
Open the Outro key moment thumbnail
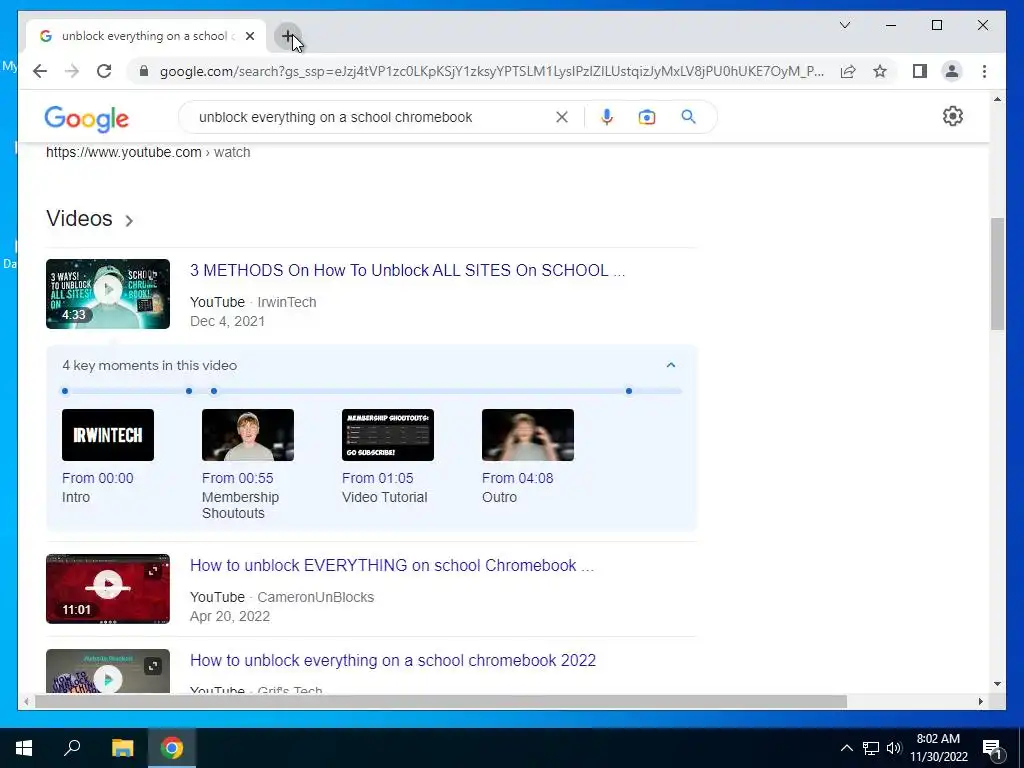[x=528, y=435]
